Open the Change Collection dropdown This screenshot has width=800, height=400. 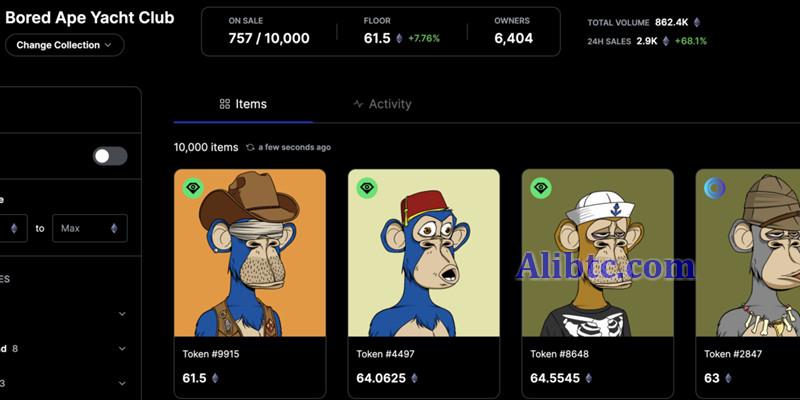click(x=64, y=45)
